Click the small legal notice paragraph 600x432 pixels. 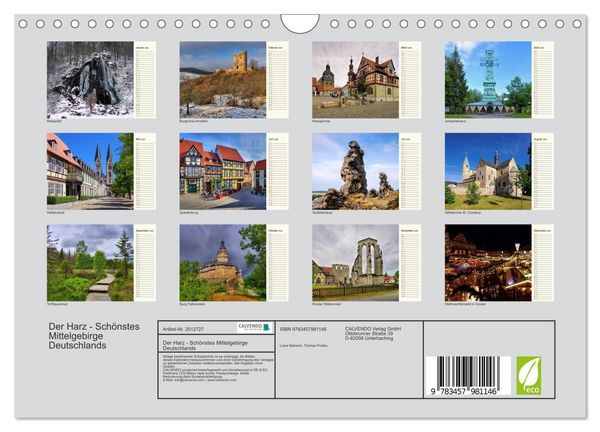pyautogui.click(x=218, y=368)
